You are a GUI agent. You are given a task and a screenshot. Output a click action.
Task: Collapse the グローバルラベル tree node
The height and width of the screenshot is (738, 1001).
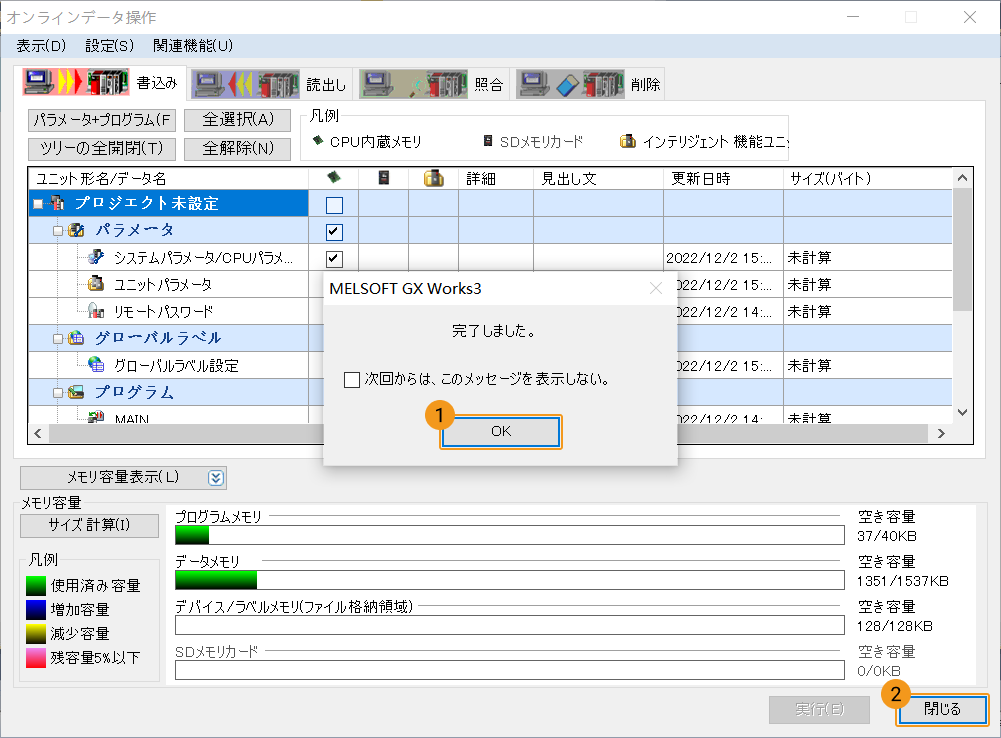pyautogui.click(x=58, y=339)
